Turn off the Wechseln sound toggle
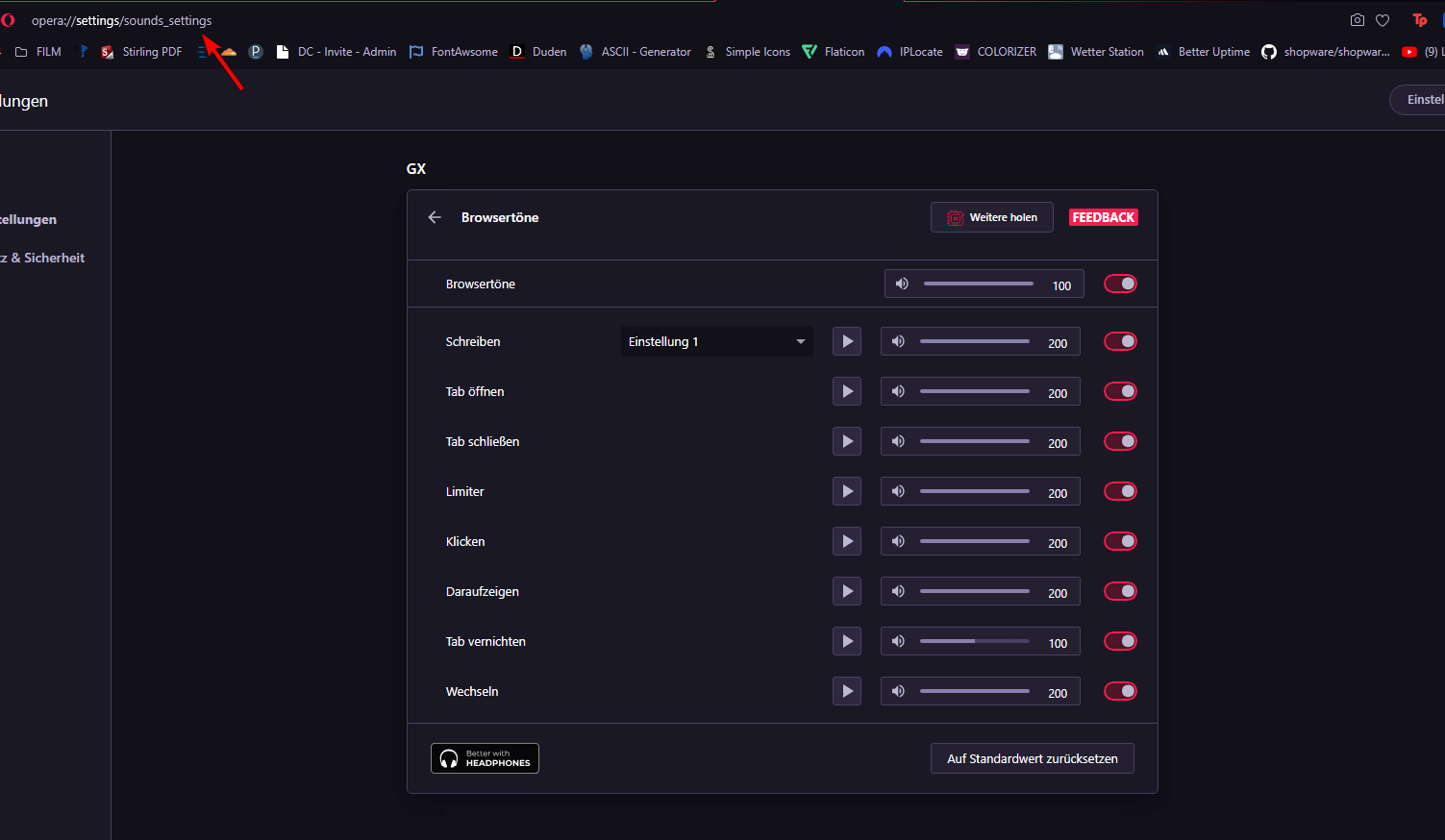Image resolution: width=1445 pixels, height=840 pixels. [x=1120, y=691]
